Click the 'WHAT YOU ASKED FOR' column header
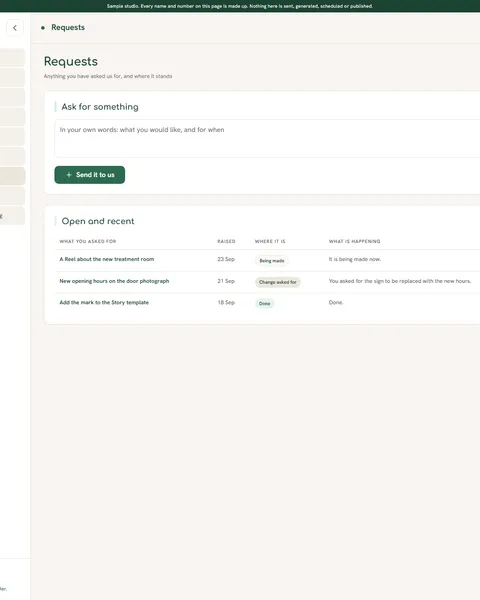This screenshot has height=600, width=480. tap(88, 241)
